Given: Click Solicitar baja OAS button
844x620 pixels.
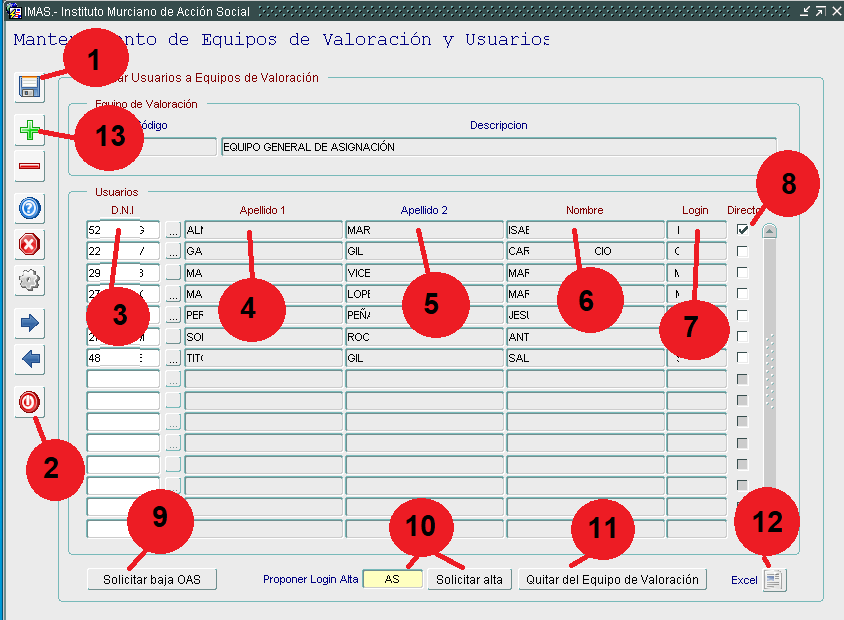Looking at the screenshot, I should click(x=152, y=580).
